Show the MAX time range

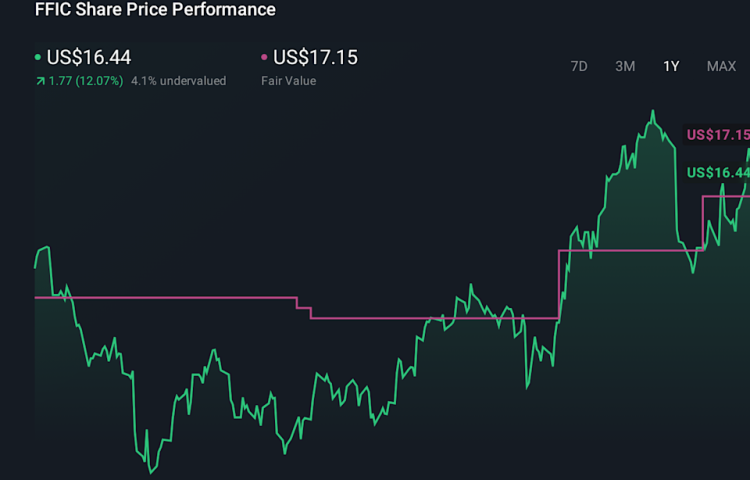click(721, 66)
